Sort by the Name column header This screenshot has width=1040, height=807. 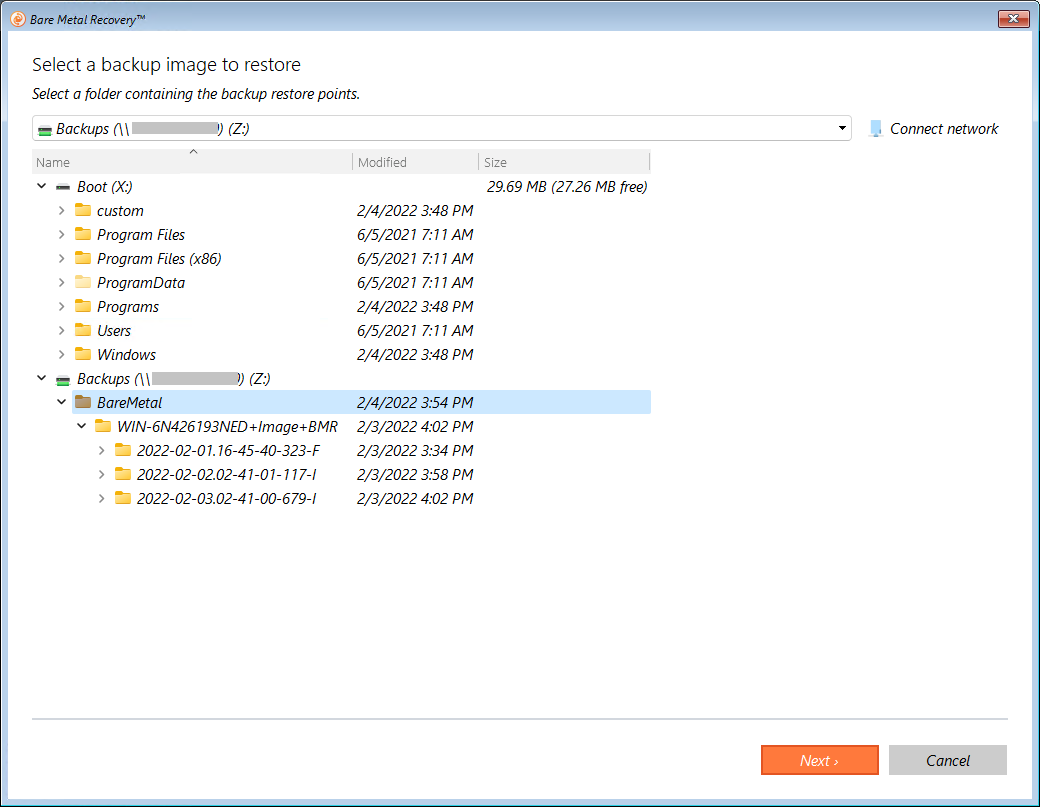click(x=53, y=162)
